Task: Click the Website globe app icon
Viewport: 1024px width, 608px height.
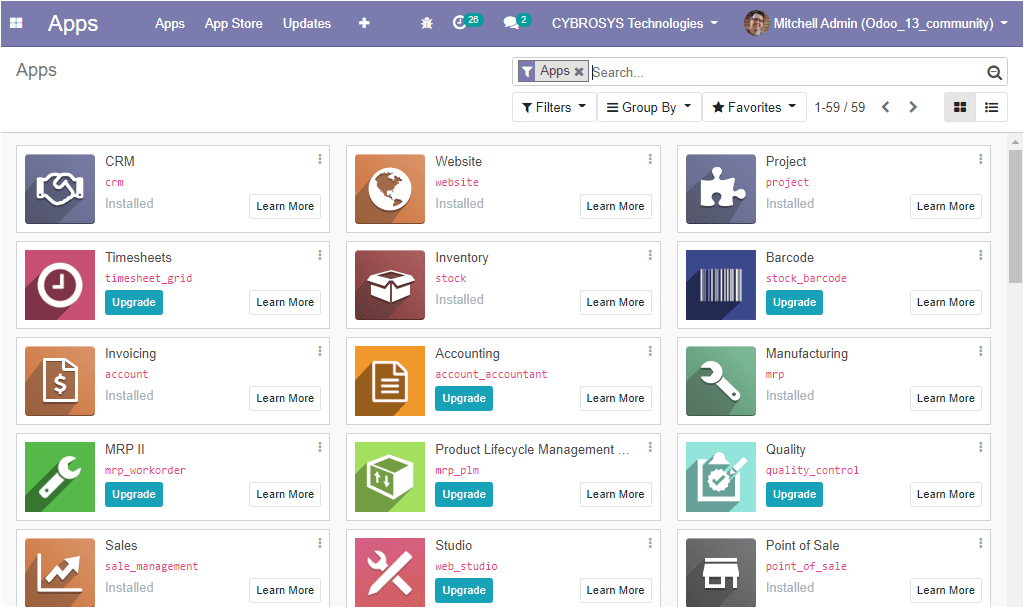Action: (x=390, y=189)
